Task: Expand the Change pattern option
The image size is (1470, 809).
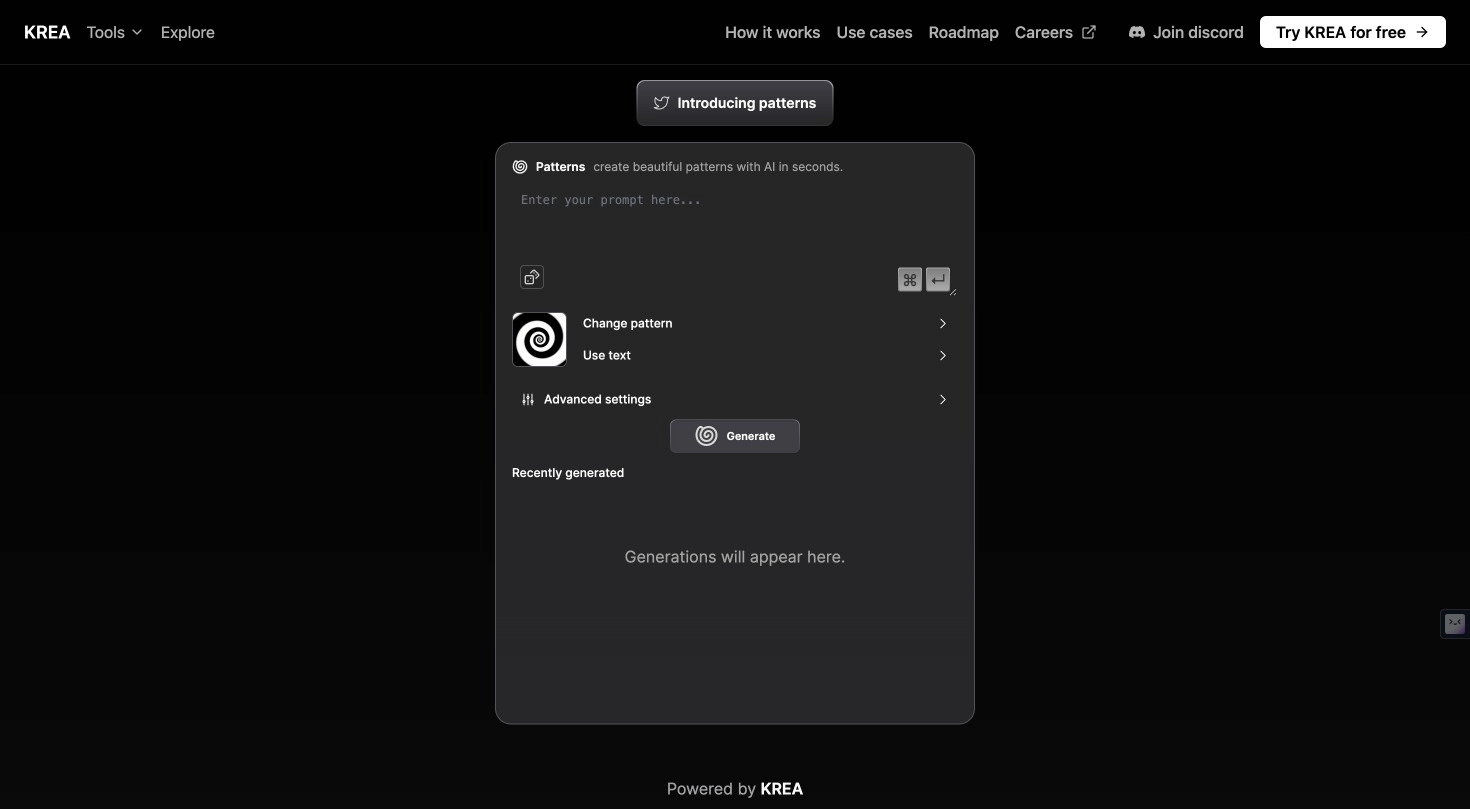Action: 765,323
